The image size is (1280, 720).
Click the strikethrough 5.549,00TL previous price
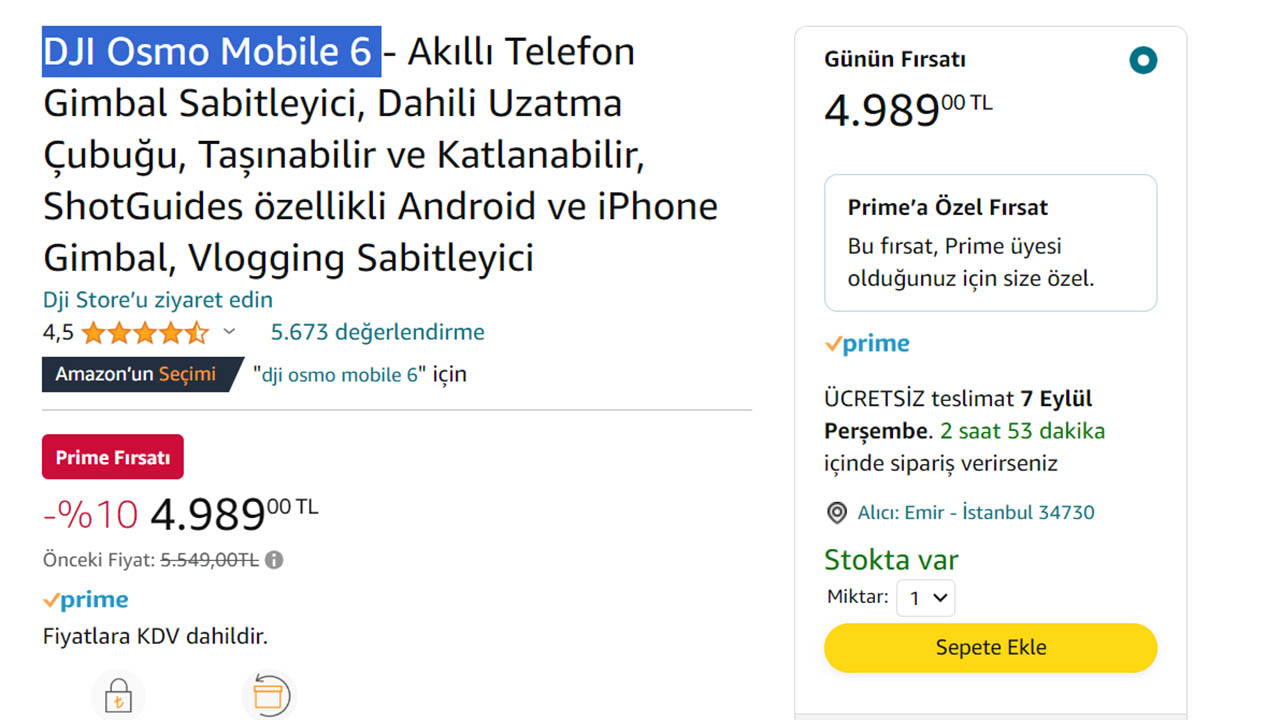tap(209, 560)
